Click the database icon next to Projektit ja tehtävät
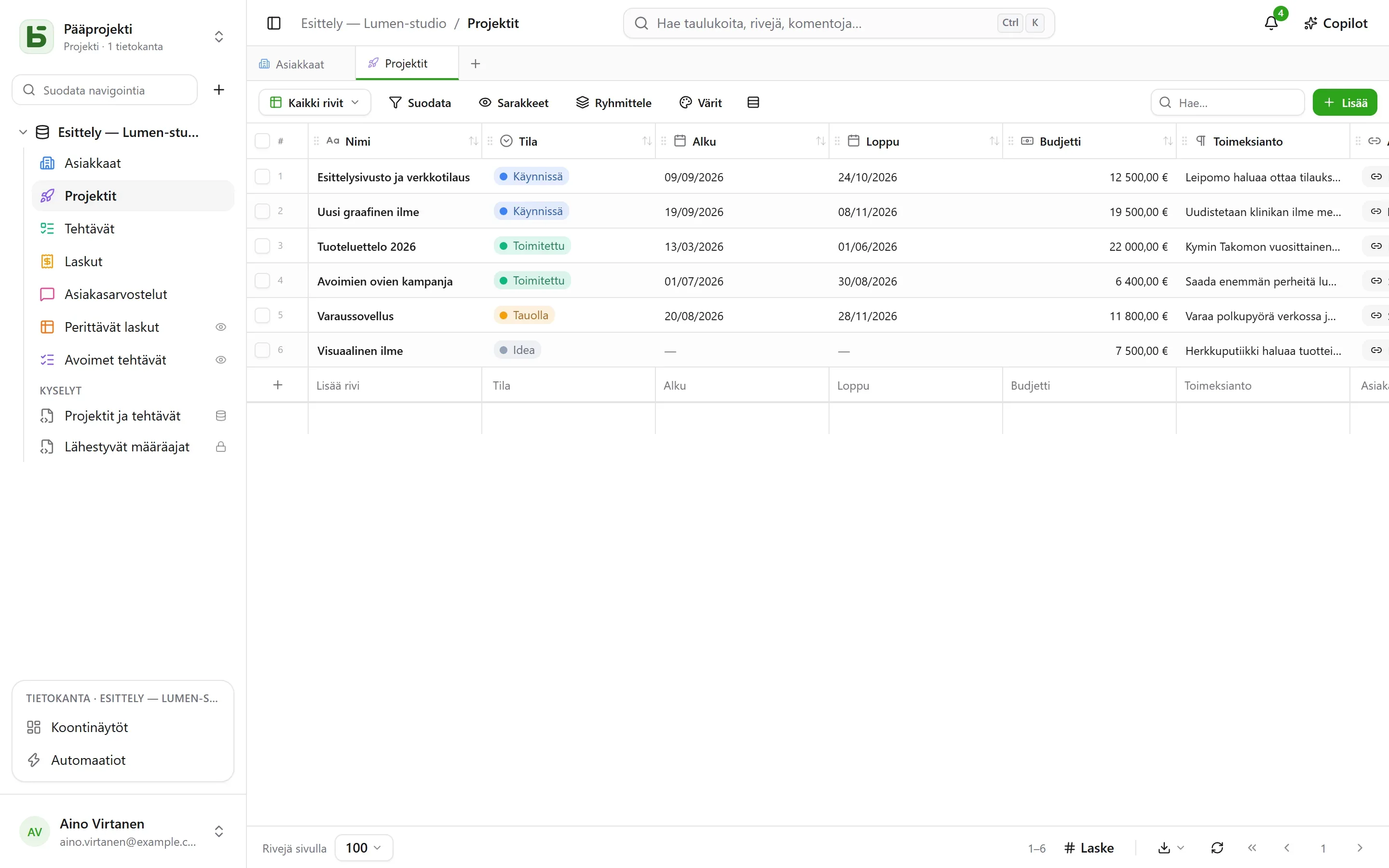The width and height of the screenshot is (1389, 868). pos(220,416)
